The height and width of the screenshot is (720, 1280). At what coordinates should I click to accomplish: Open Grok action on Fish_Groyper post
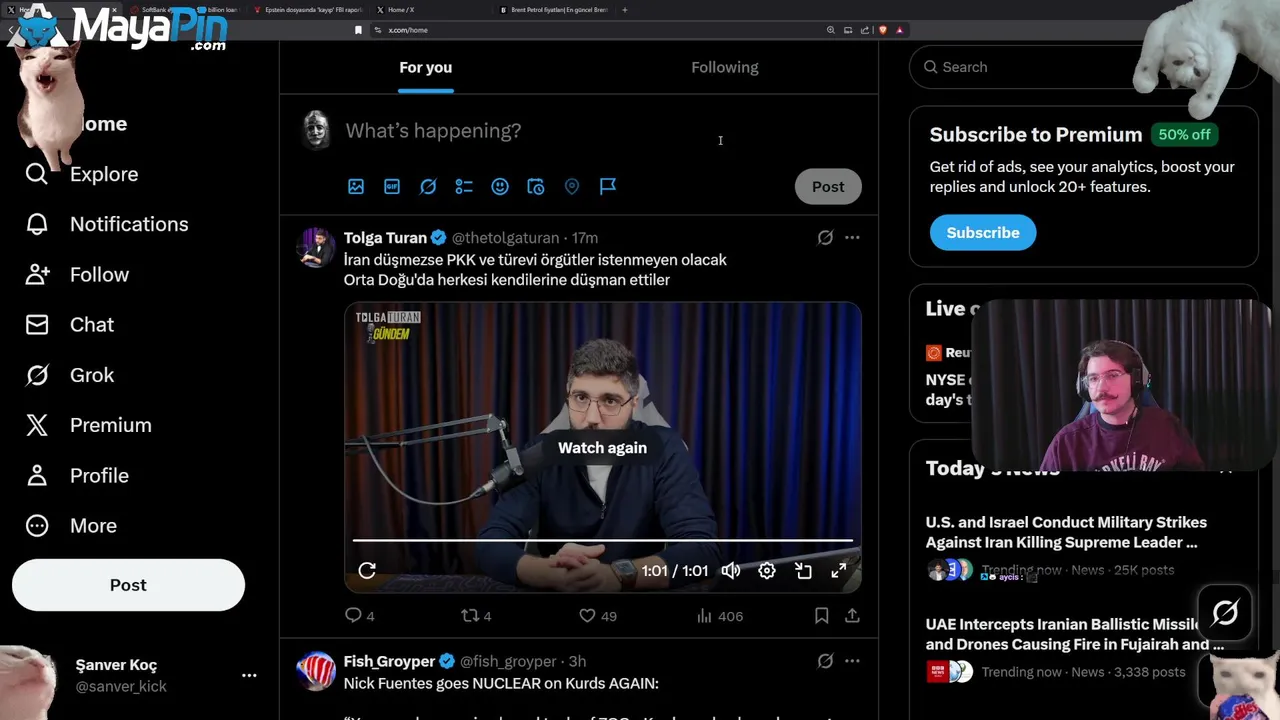[825, 661]
